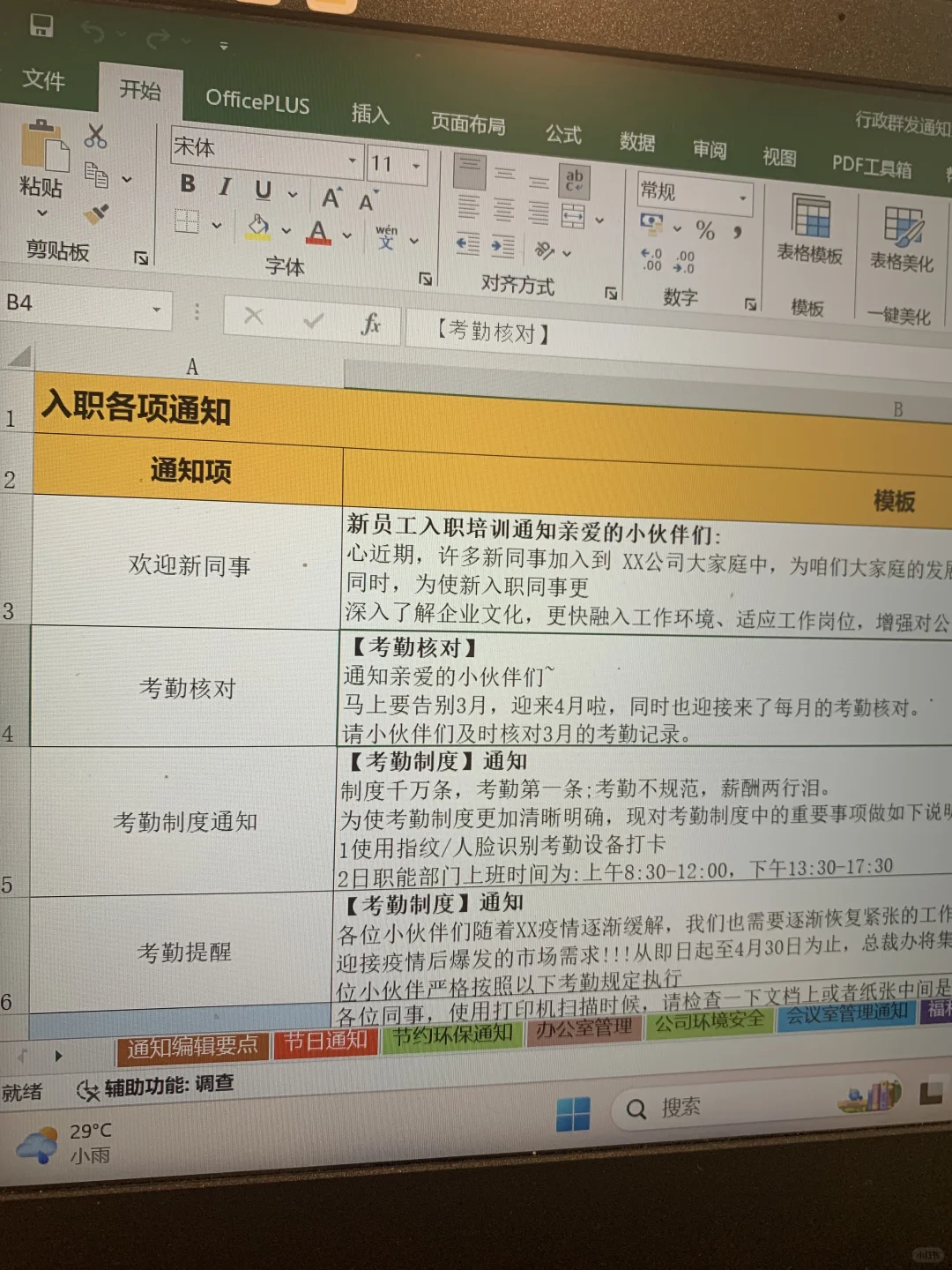952x1270 pixels.
Task: Click the 粘贴 clipboard icon
Action: pyautogui.click(x=44, y=145)
